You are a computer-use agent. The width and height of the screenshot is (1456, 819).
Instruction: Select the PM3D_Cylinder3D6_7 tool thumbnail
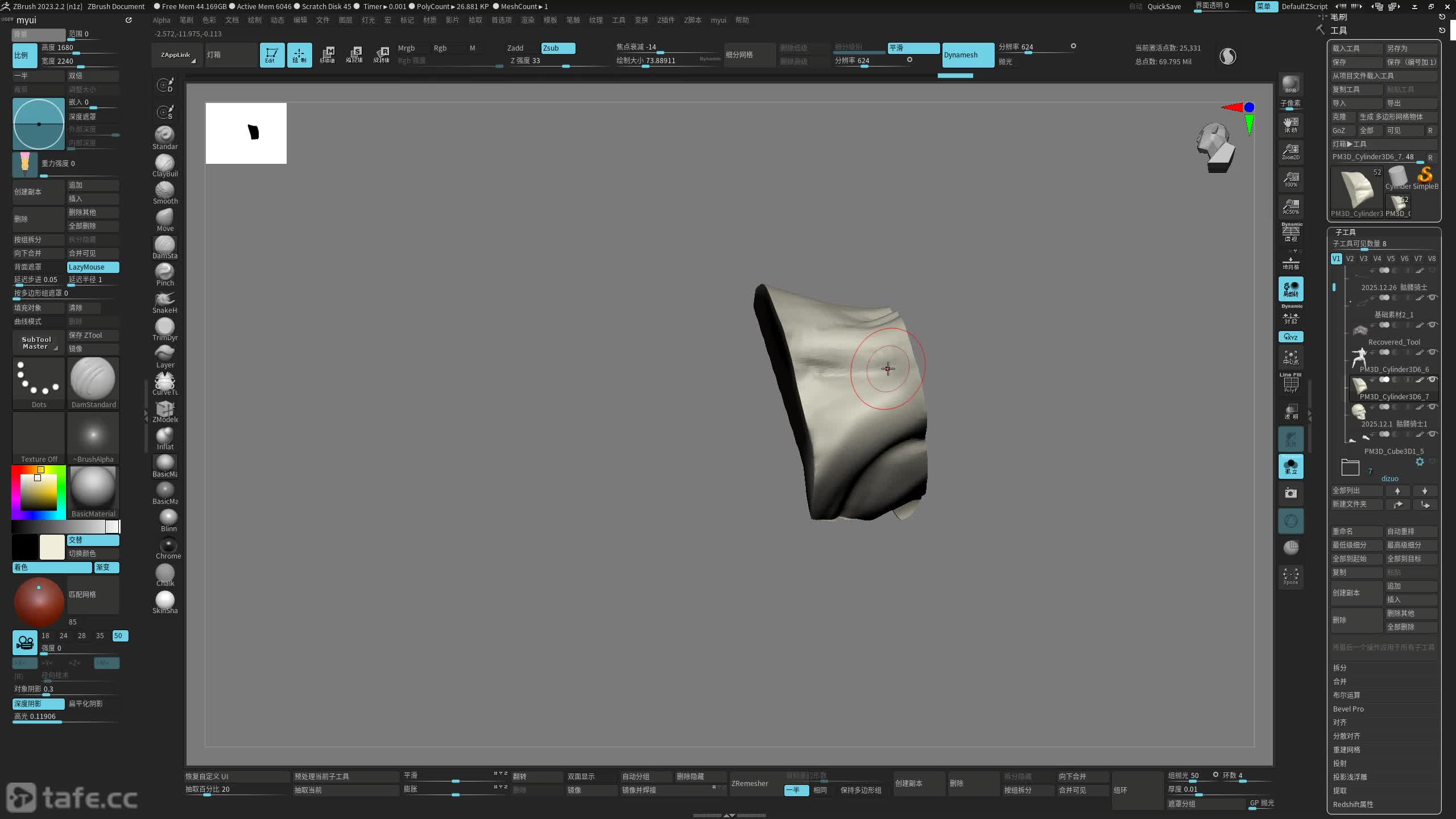(1356, 192)
